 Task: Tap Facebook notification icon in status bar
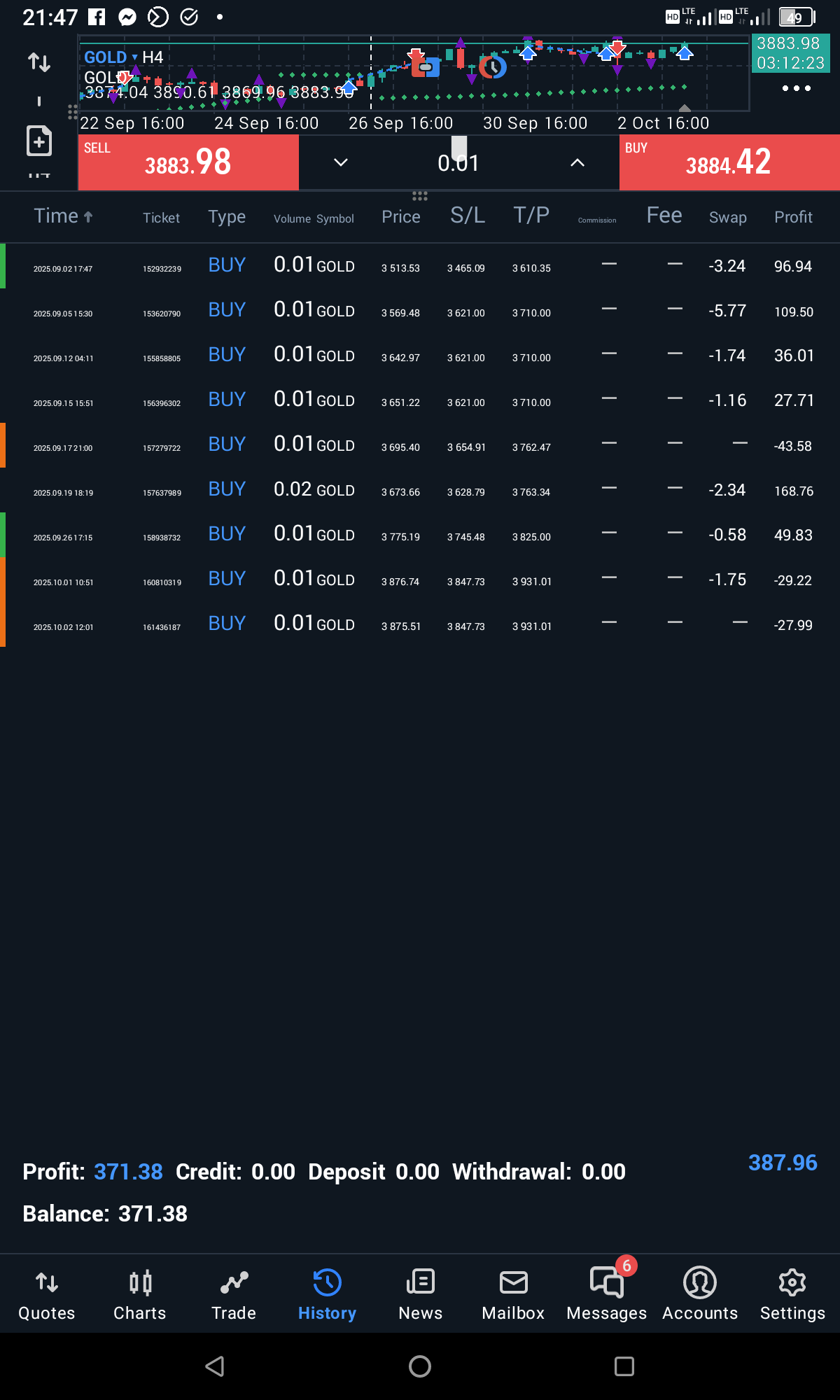(97, 17)
